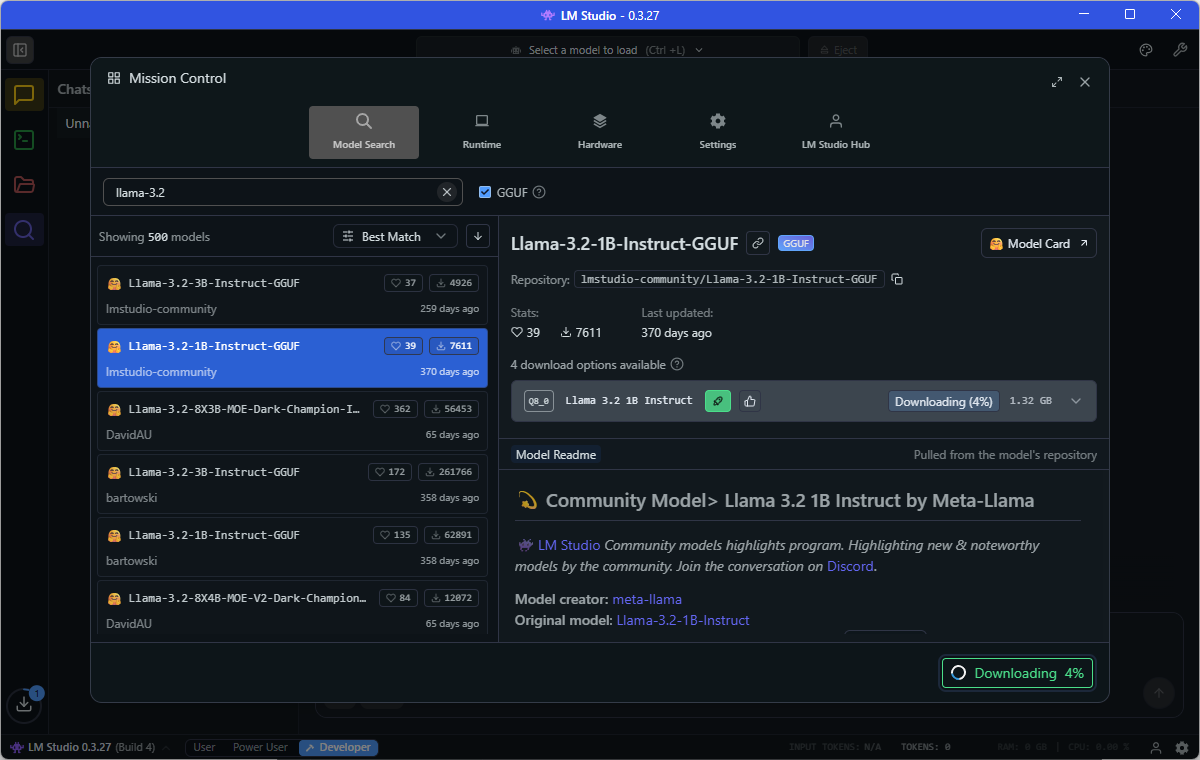This screenshot has height=760, width=1200.
Task: Click the Discover magnifier sidebar icon
Action: click(x=24, y=230)
